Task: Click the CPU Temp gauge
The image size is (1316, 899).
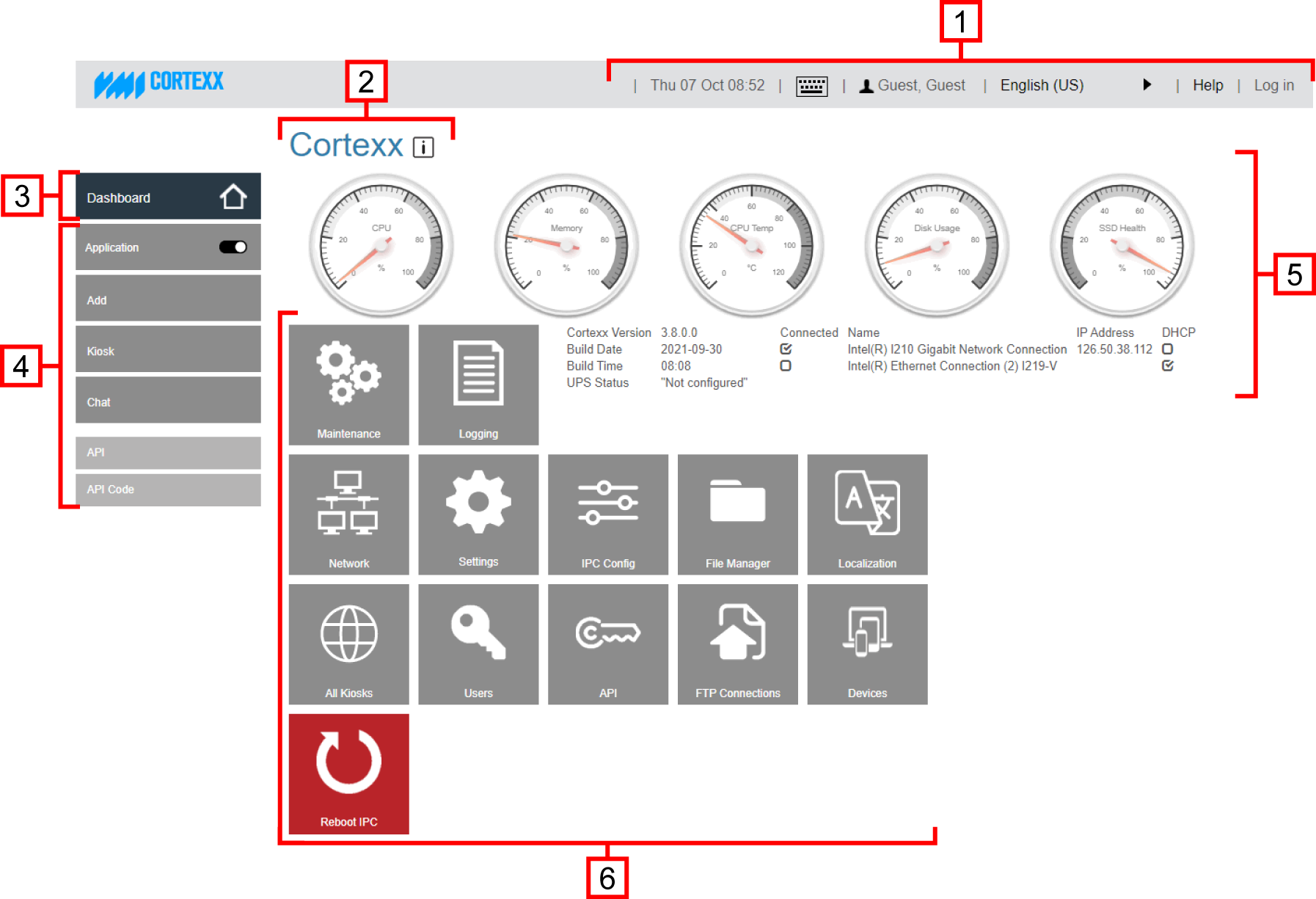Action: point(751,245)
